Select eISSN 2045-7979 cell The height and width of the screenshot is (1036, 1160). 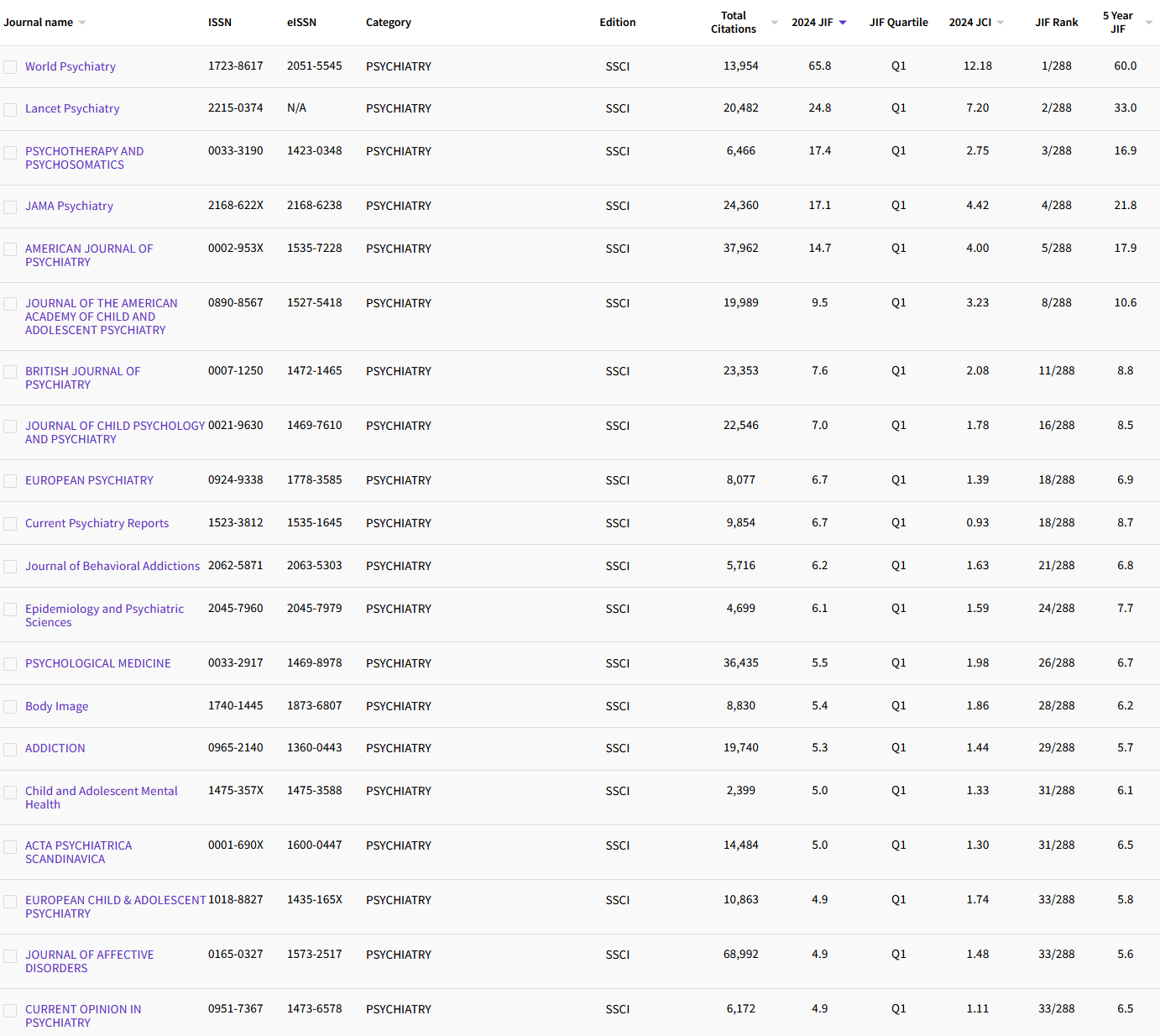coord(315,608)
